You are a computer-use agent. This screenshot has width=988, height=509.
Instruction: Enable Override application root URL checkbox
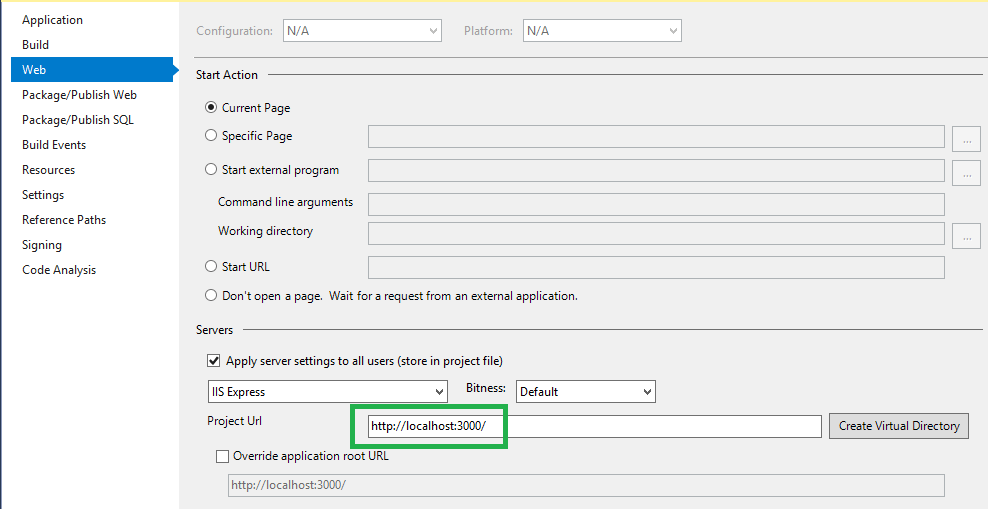tap(222, 456)
